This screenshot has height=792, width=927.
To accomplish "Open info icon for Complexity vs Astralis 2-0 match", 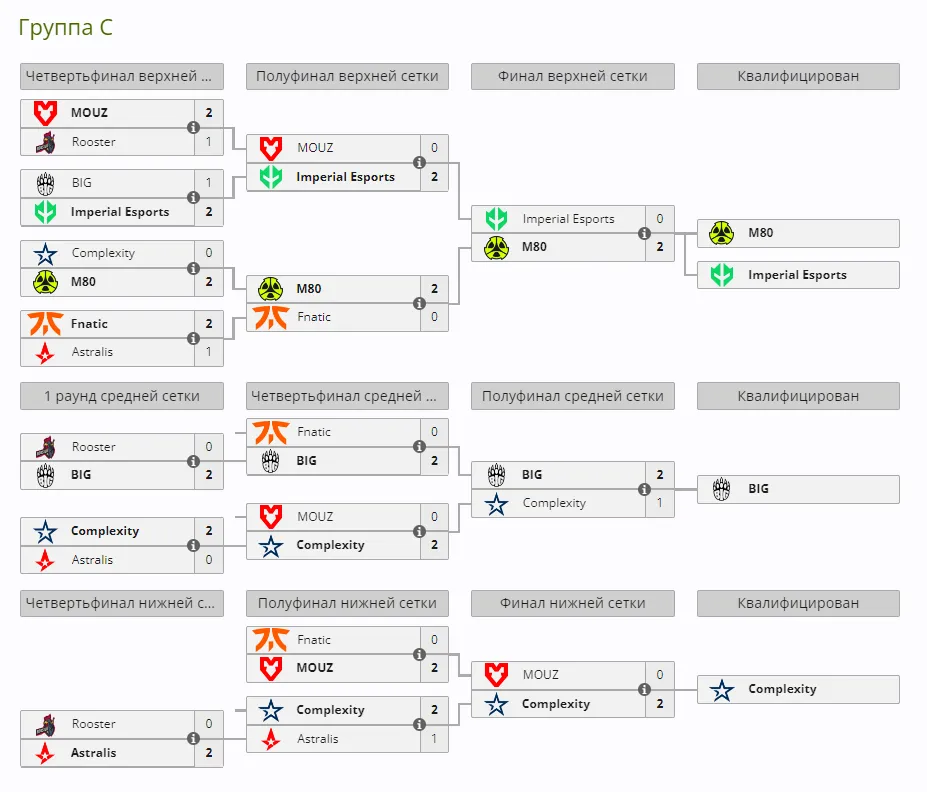I will tap(193, 546).
